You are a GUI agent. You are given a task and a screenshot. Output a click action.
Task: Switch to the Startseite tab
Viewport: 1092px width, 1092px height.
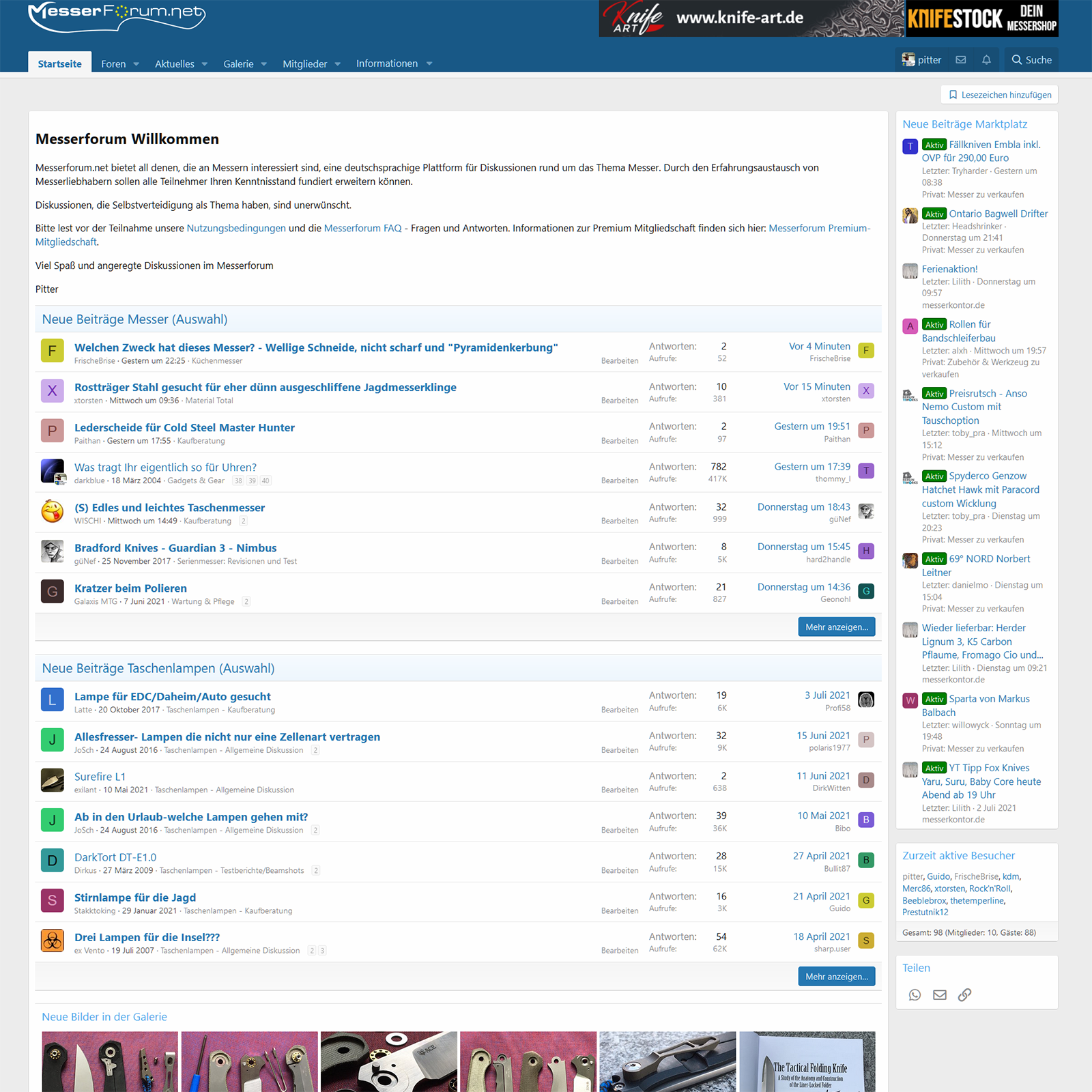click(59, 63)
